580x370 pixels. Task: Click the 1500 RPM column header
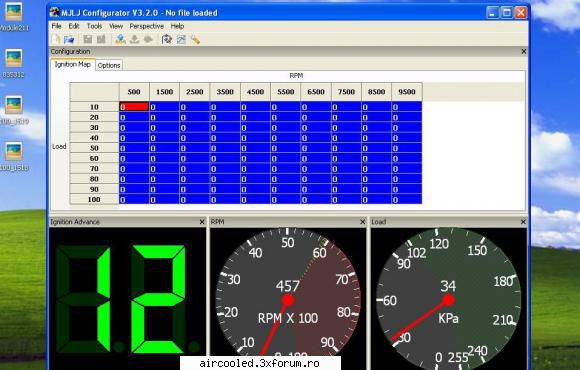pyautogui.click(x=164, y=92)
